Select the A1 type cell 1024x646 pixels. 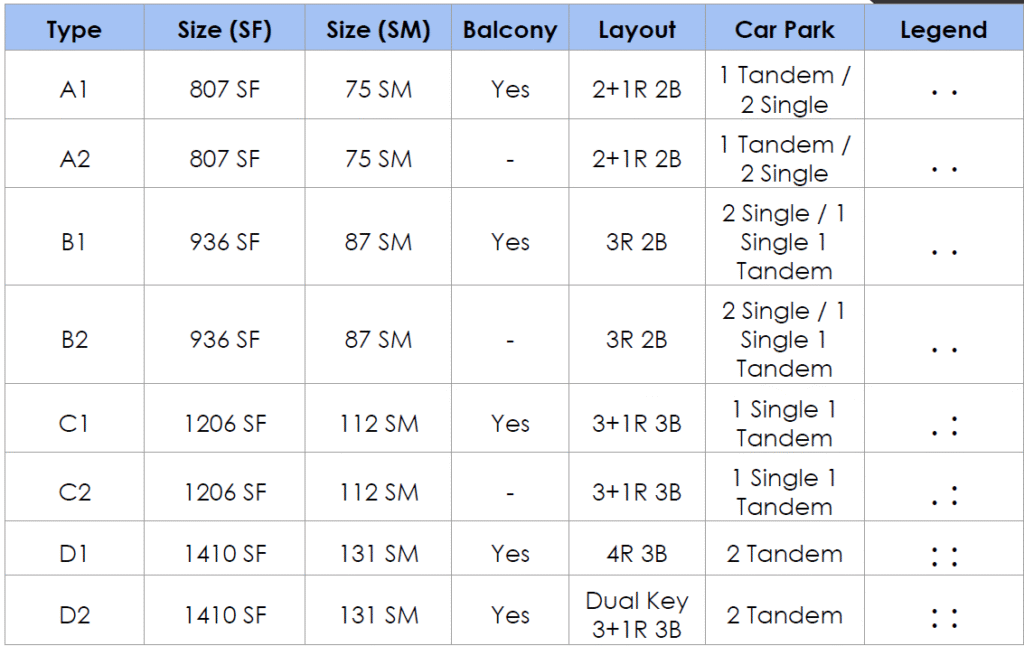74,89
